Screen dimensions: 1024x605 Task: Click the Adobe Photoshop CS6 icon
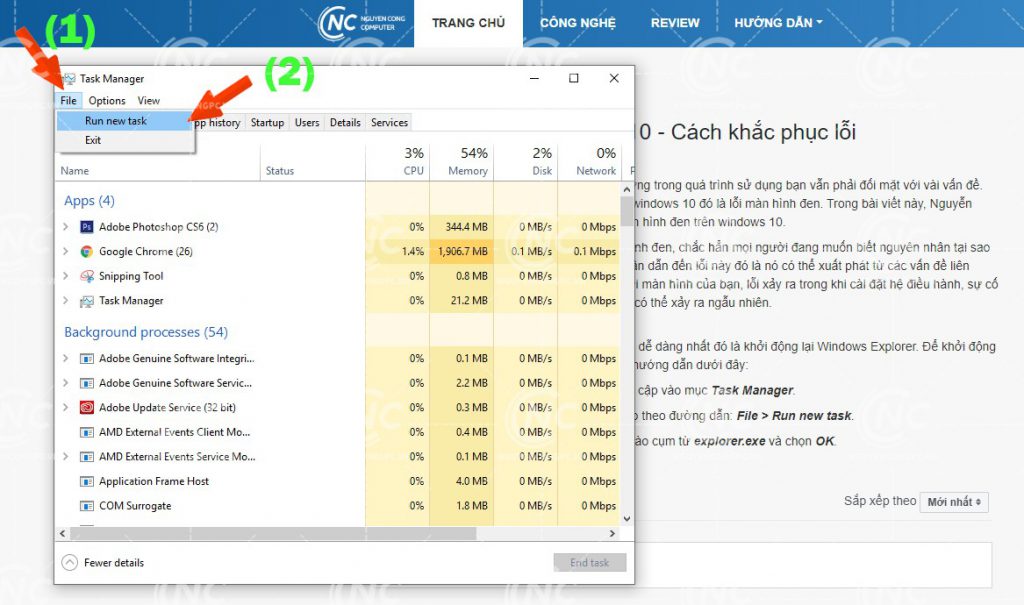tap(86, 227)
